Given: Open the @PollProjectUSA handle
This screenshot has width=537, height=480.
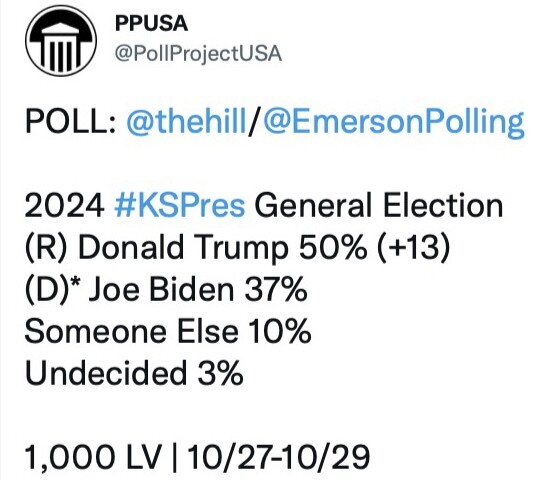Looking at the screenshot, I should tap(198, 54).
